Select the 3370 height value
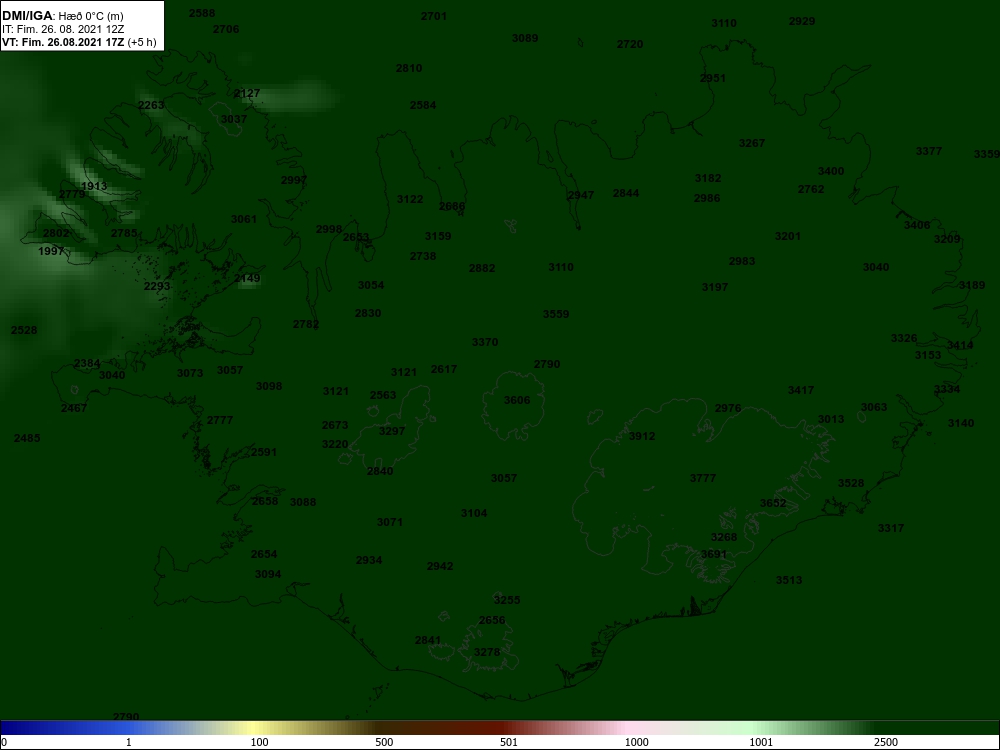1000x750 pixels. [485, 342]
